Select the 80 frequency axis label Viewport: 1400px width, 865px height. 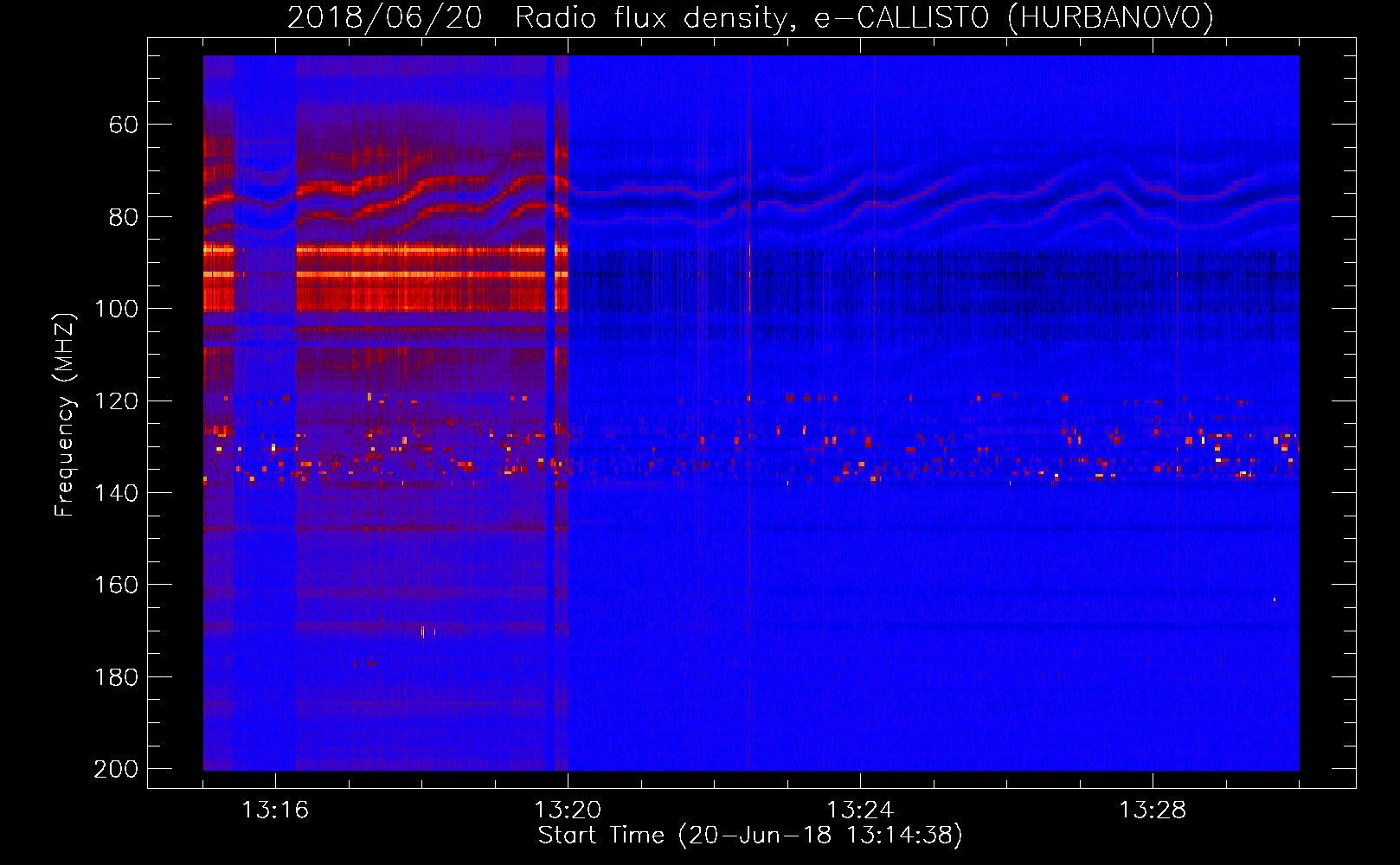pyautogui.click(x=124, y=217)
